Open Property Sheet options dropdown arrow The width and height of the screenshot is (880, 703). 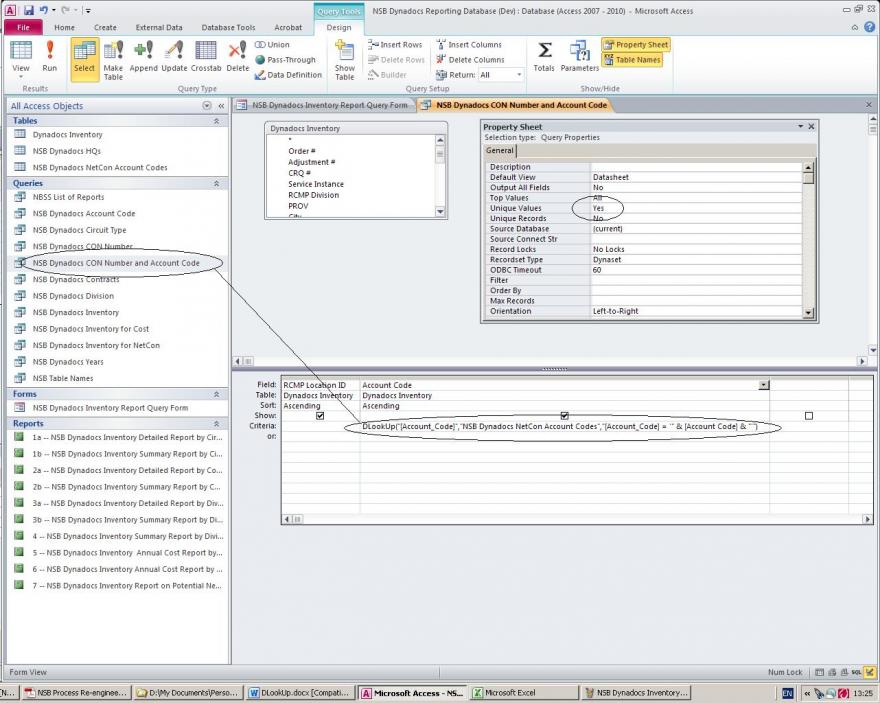[801, 126]
